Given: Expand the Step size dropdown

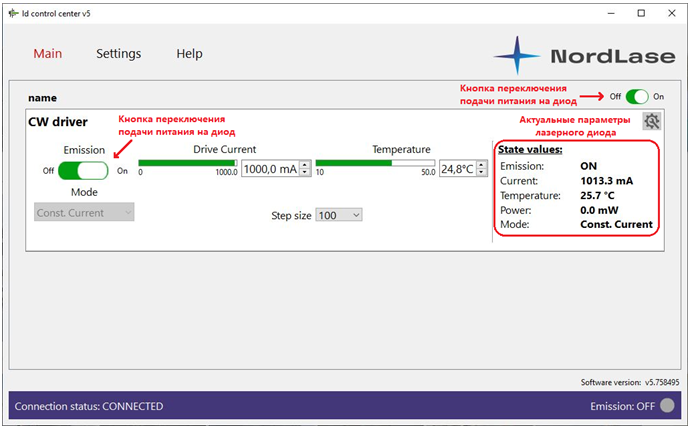Looking at the screenshot, I should (338, 215).
